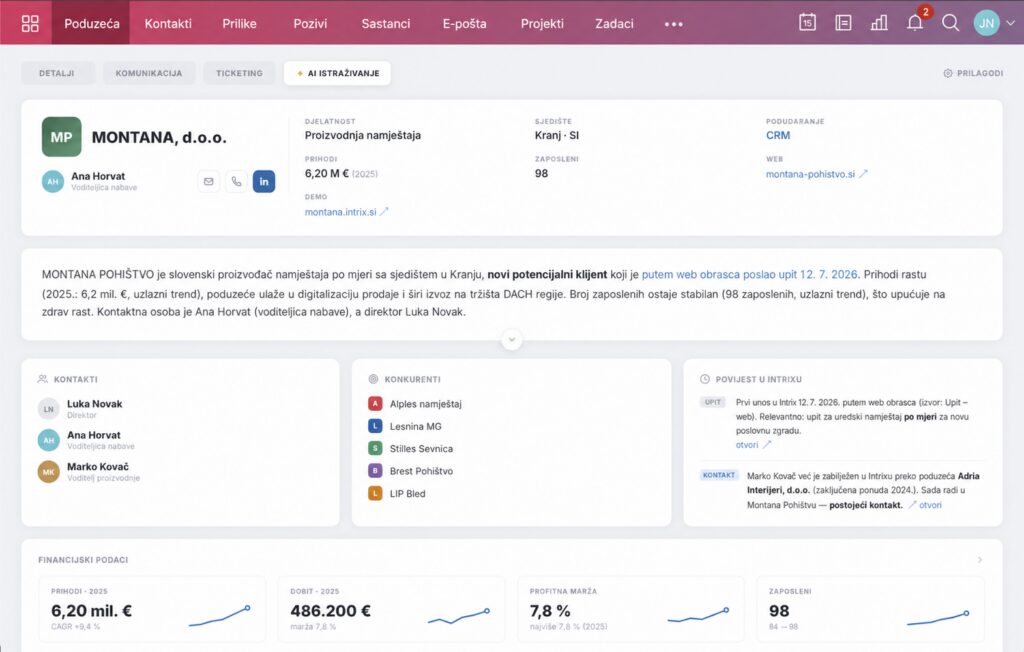Image resolution: width=1024 pixels, height=652 pixels.
Task: Open the E-pošta module
Action: [x=464, y=24]
